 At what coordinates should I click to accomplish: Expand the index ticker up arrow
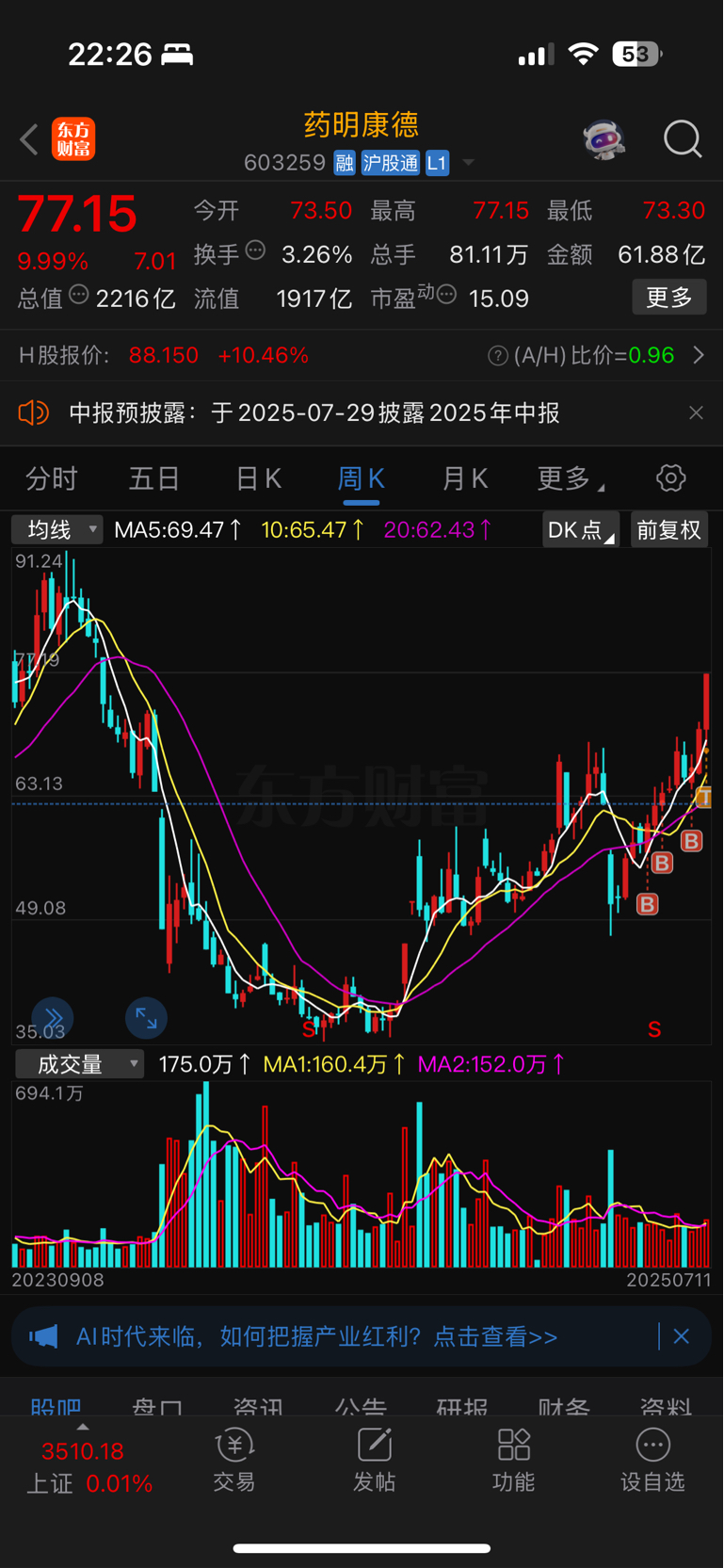click(x=83, y=1427)
